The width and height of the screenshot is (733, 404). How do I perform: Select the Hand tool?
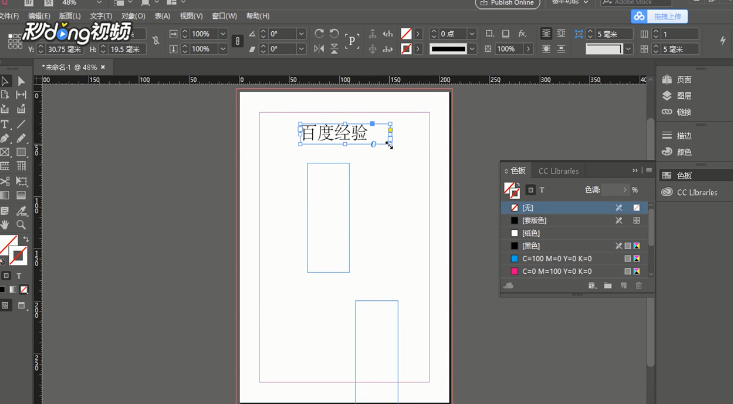tap(5, 225)
